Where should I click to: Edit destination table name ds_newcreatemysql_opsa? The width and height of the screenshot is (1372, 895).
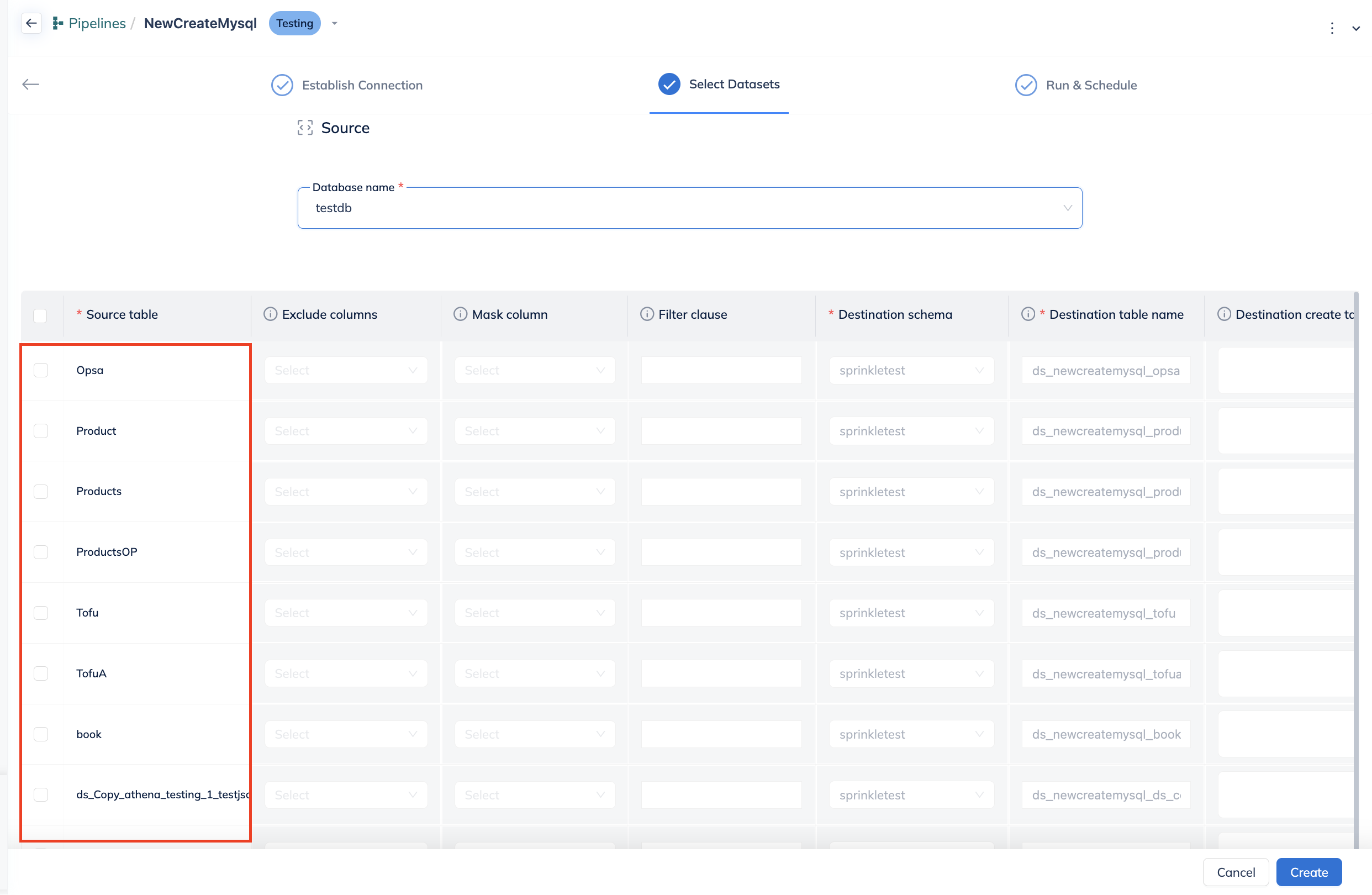(x=1106, y=370)
